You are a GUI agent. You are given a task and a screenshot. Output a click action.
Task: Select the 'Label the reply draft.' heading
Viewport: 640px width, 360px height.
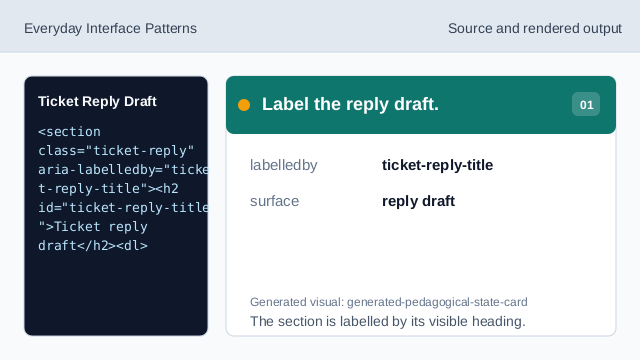(350, 104)
